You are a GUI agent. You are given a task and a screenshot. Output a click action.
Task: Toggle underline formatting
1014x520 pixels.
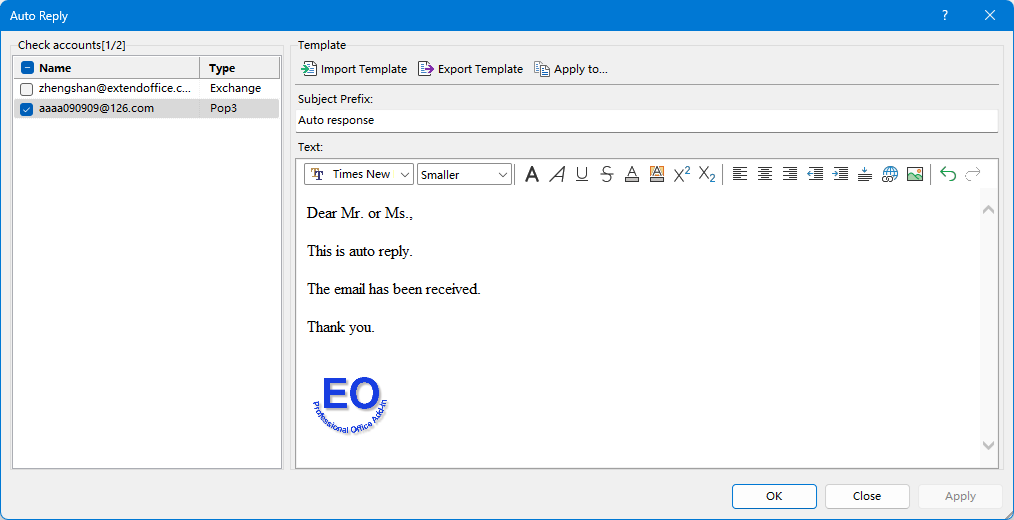[x=582, y=175]
